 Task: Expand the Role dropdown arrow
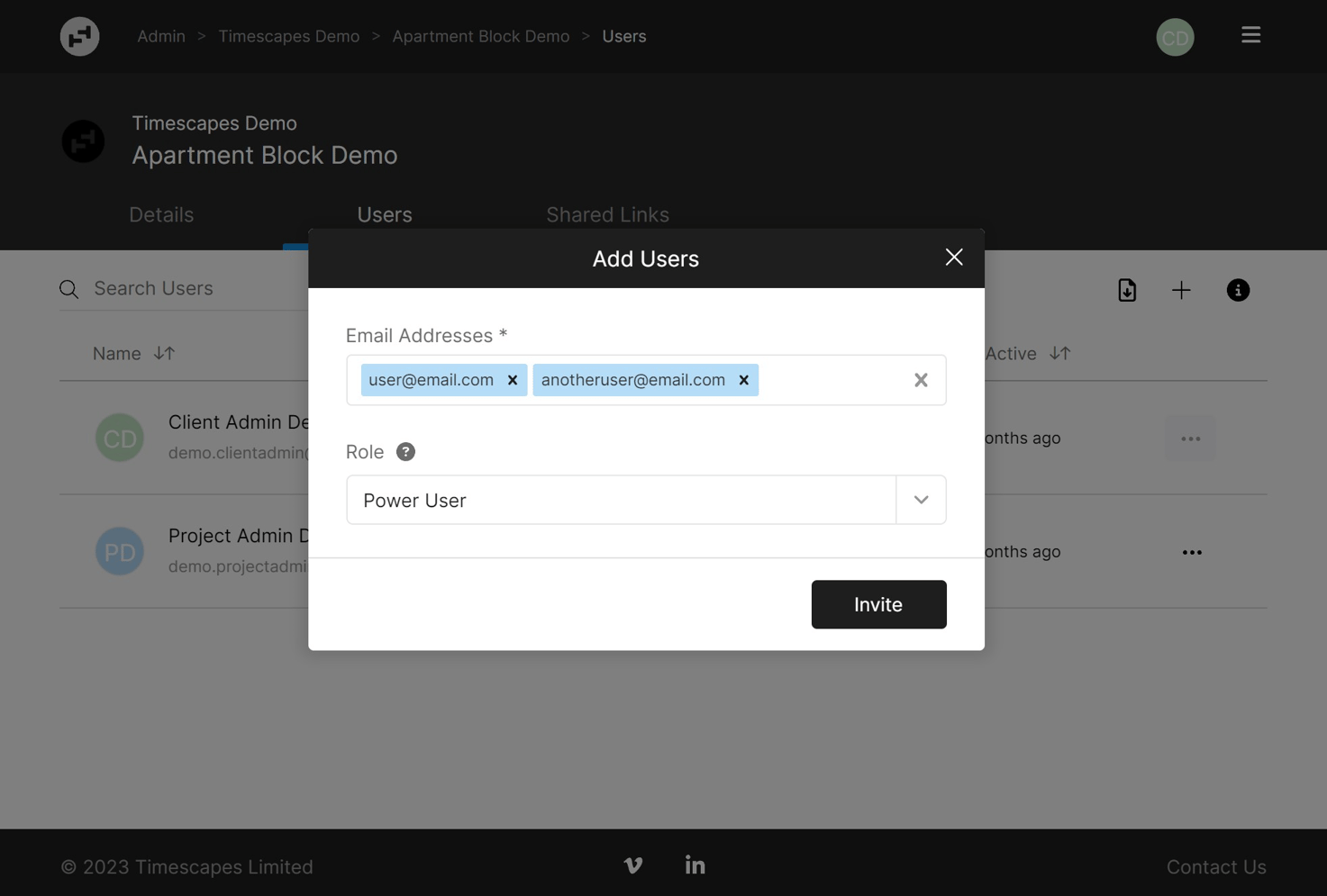pyautogui.click(x=921, y=500)
